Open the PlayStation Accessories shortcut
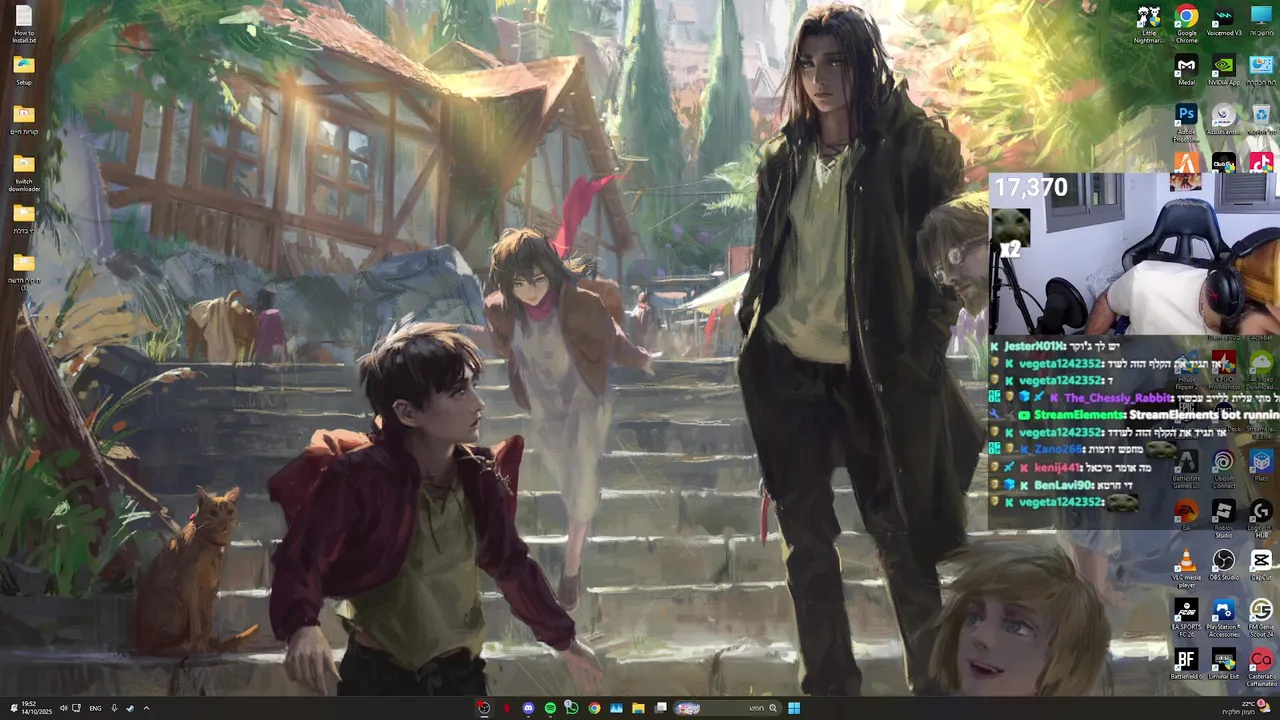Screen dimensions: 1280x720 1224,618
